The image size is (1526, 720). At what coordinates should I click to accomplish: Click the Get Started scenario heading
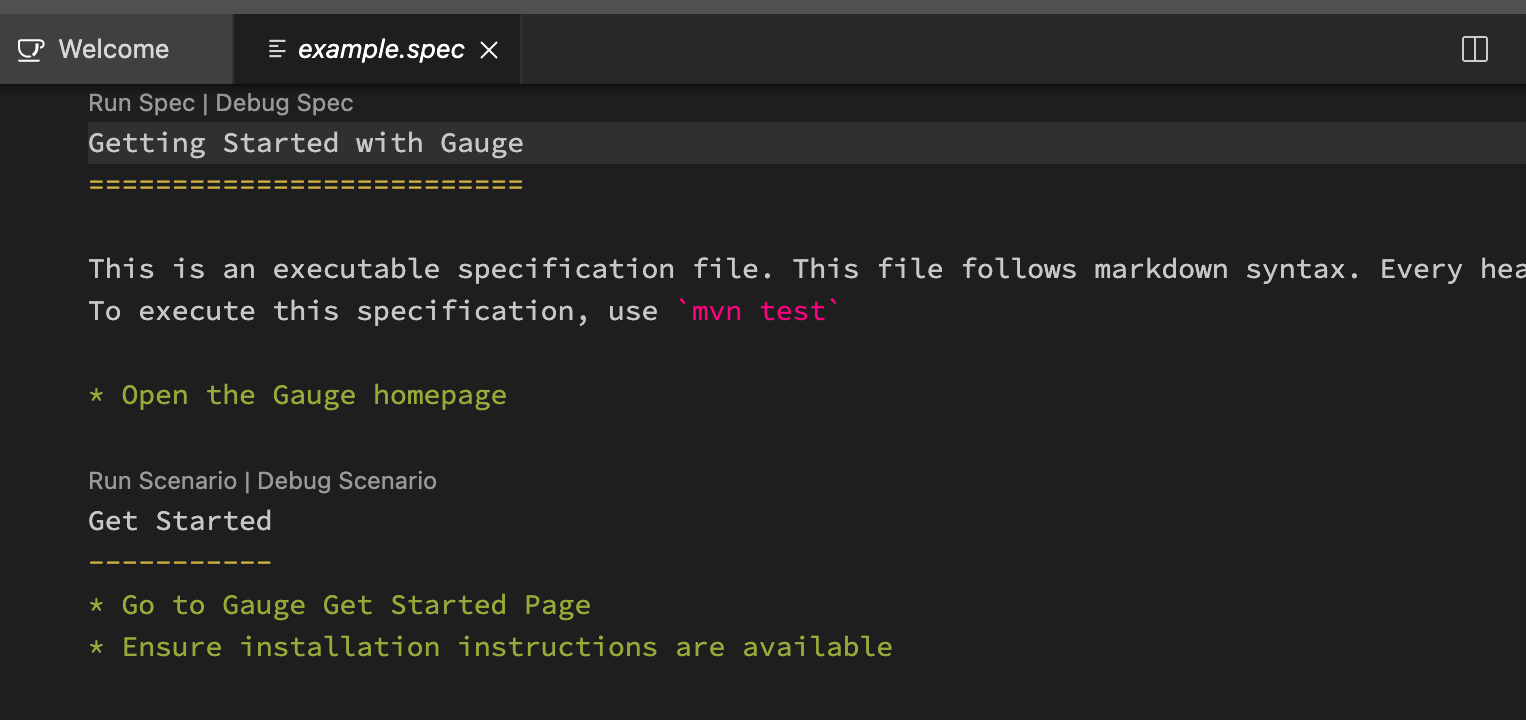click(179, 520)
